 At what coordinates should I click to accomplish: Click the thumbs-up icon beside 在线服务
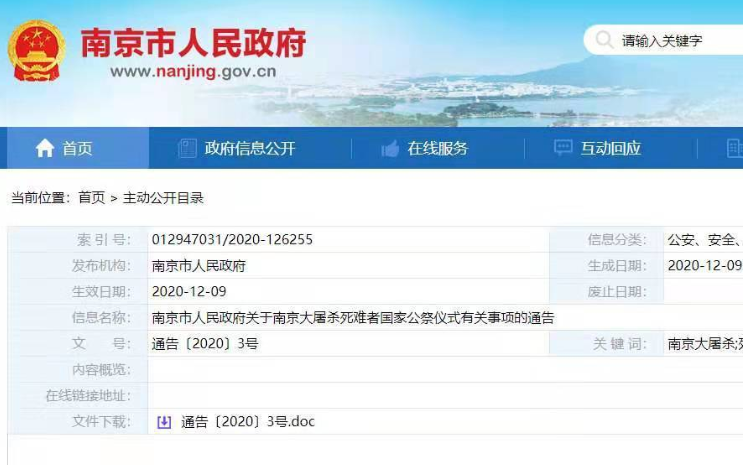click(x=390, y=149)
